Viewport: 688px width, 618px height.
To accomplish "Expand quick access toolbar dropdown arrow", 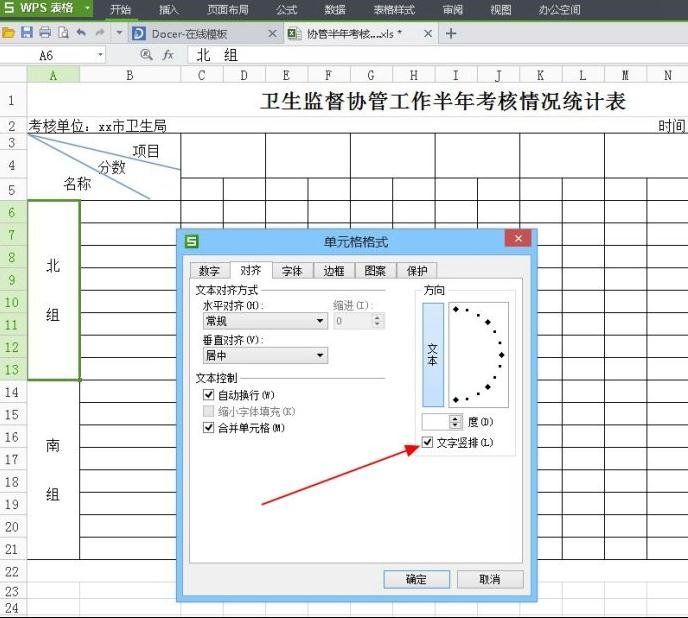I will point(119,33).
